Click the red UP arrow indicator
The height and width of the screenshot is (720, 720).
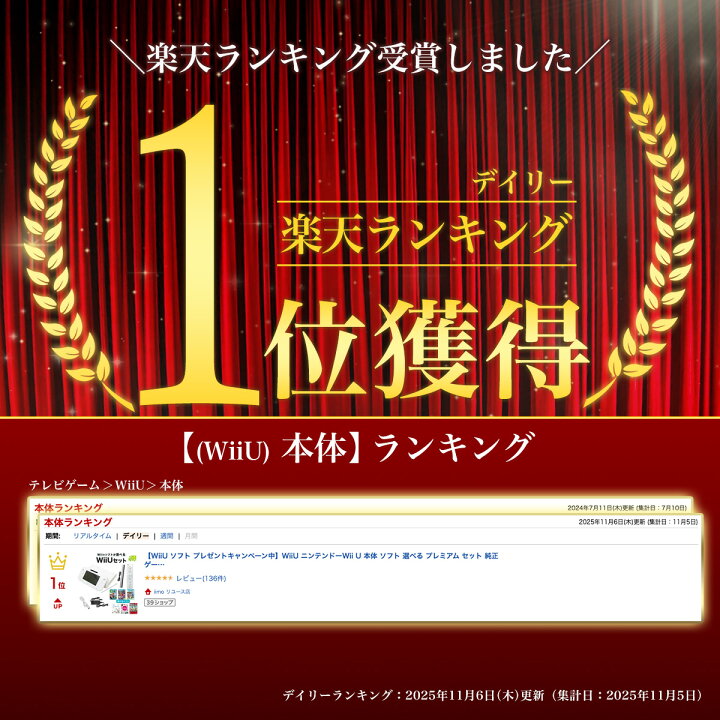point(58,603)
